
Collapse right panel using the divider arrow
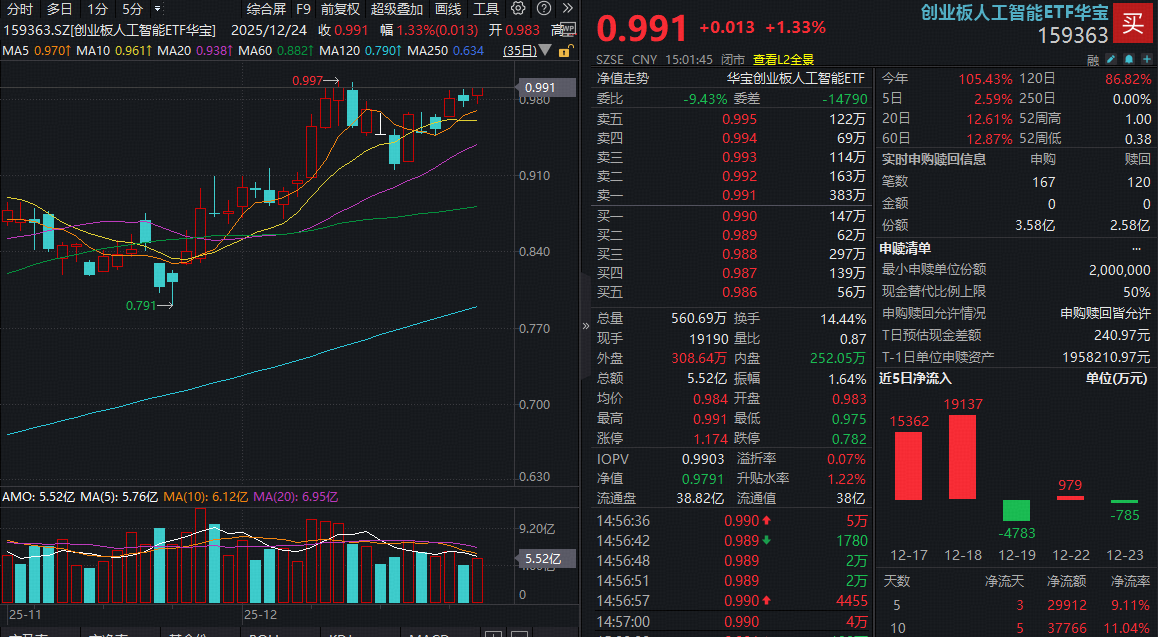point(585,326)
